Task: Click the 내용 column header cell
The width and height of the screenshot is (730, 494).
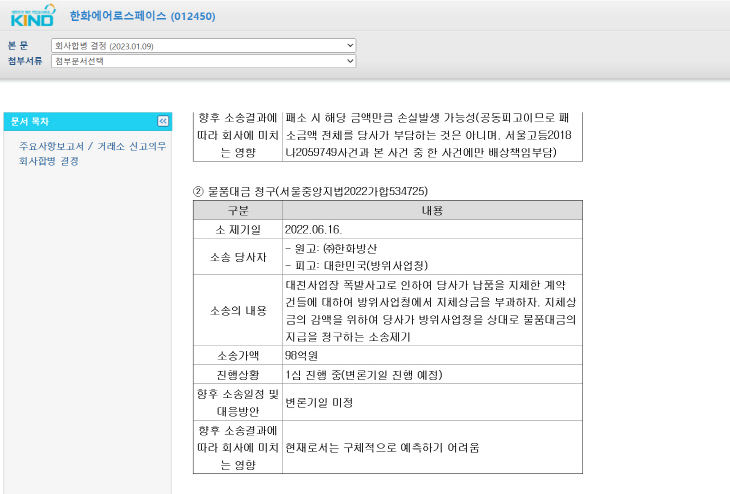Action: [x=432, y=210]
